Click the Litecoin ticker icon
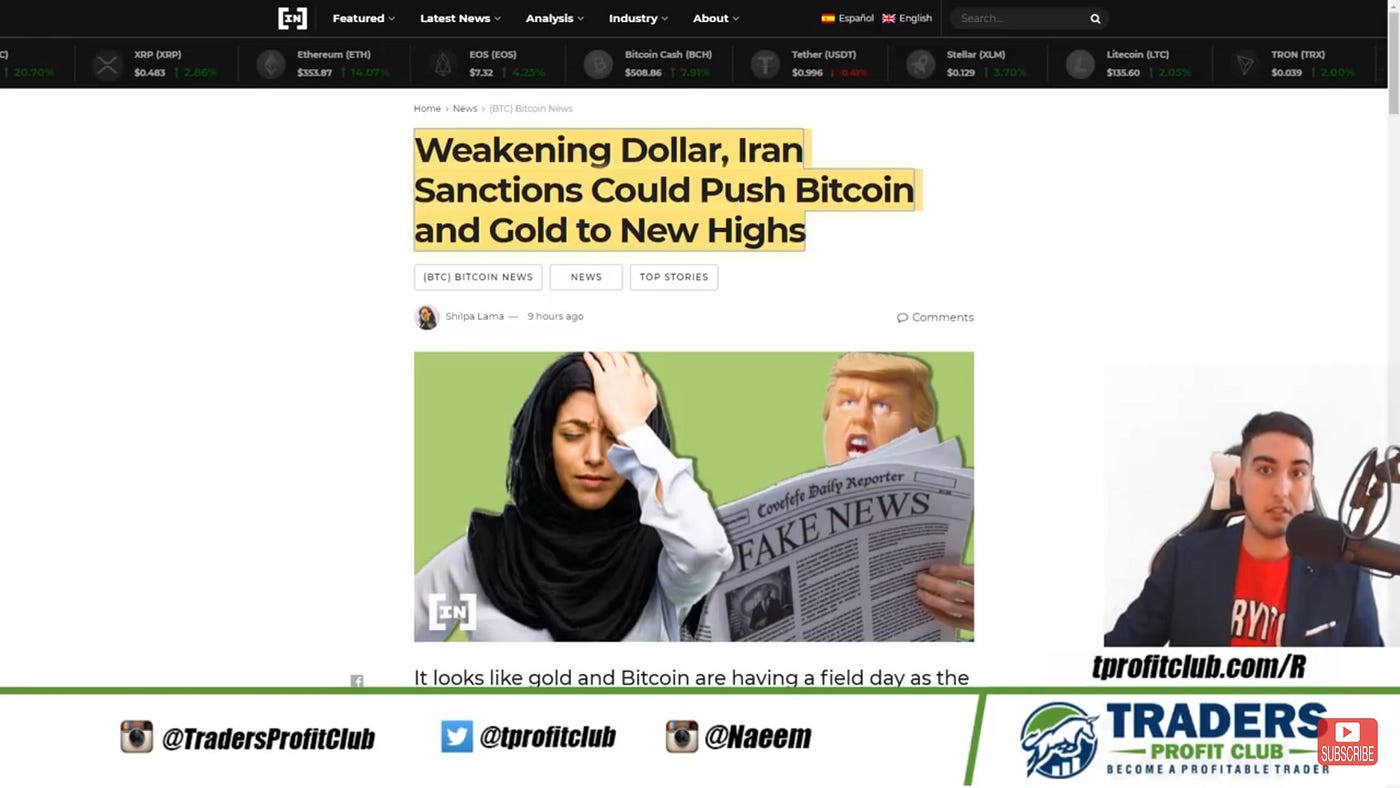Viewport: 1400px width, 788px height. (x=1080, y=65)
